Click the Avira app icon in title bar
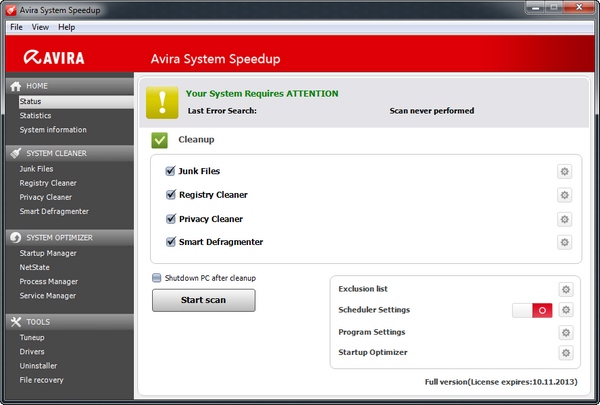The width and height of the screenshot is (600, 405). tap(11, 10)
